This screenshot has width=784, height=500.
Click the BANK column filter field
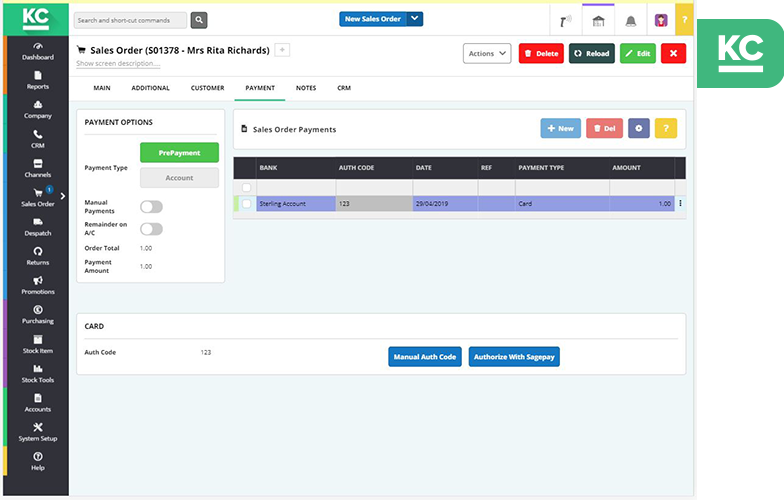point(296,188)
